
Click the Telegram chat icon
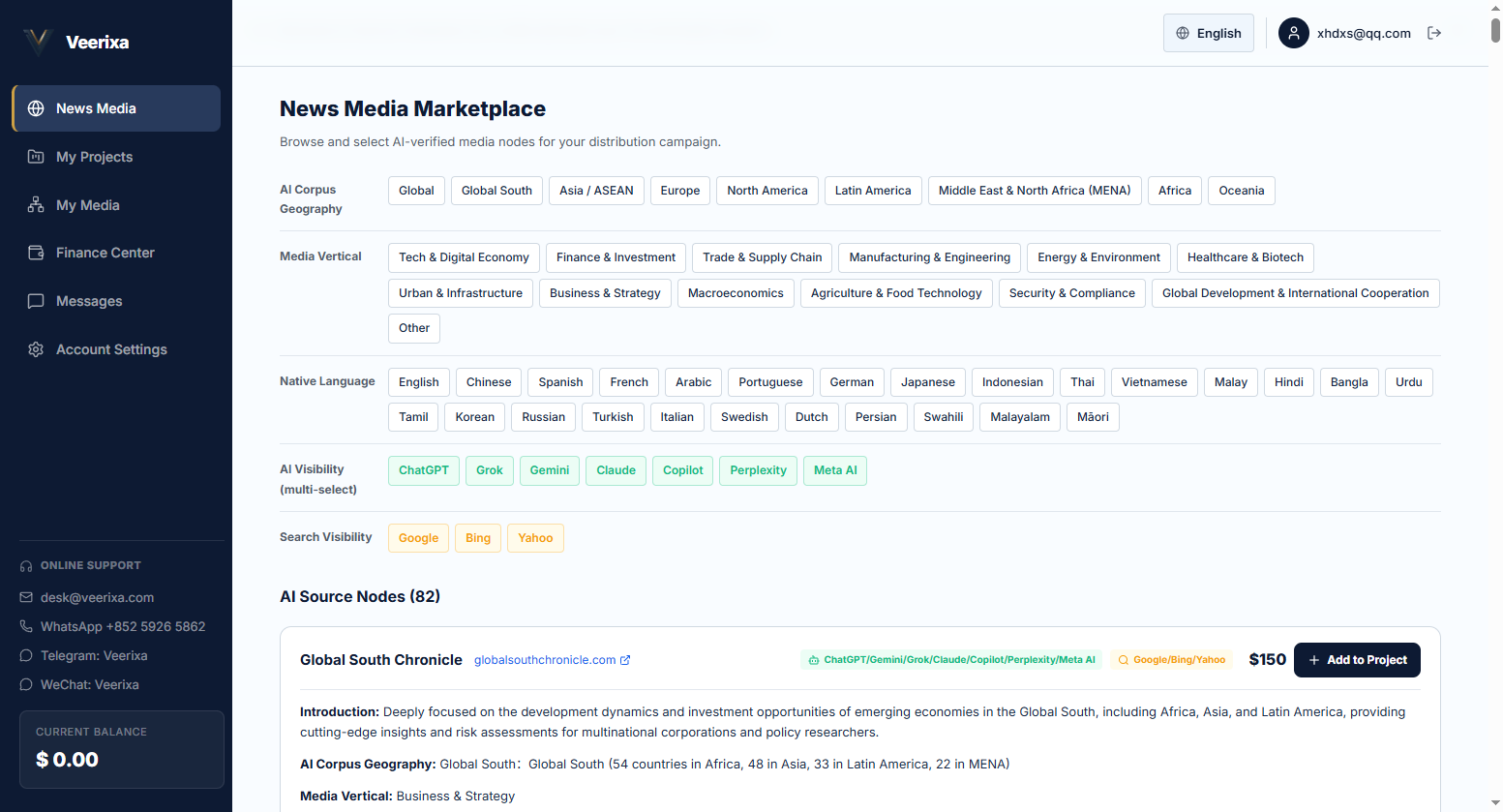coord(26,655)
